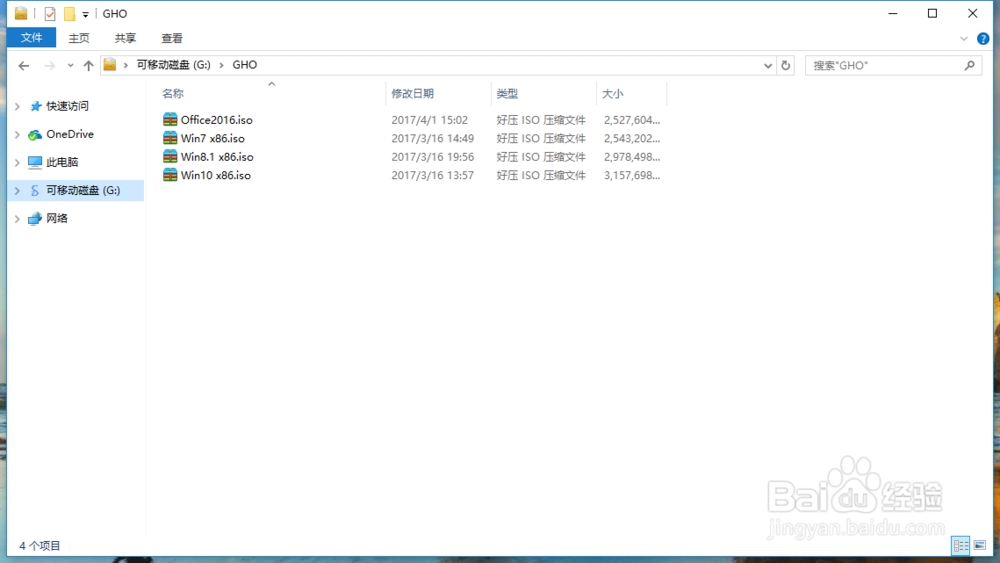This screenshot has height=563, width=1000.
Task: Select 网络 in the navigation pane
Action: coord(57,219)
